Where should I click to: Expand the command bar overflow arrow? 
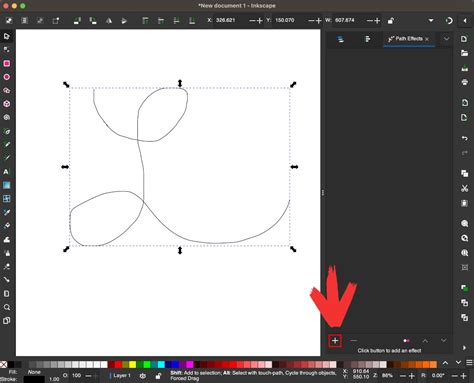click(464, 348)
